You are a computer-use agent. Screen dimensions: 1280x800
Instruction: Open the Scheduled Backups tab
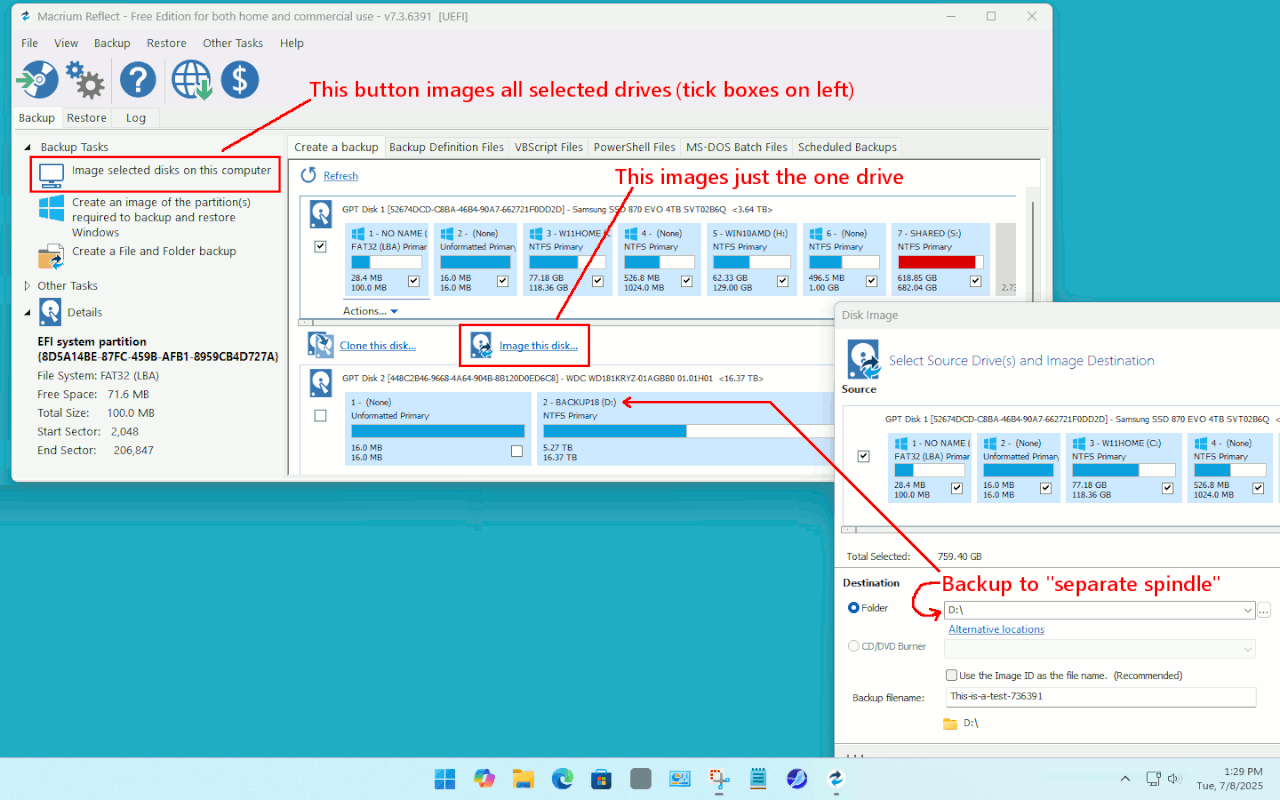point(848,147)
